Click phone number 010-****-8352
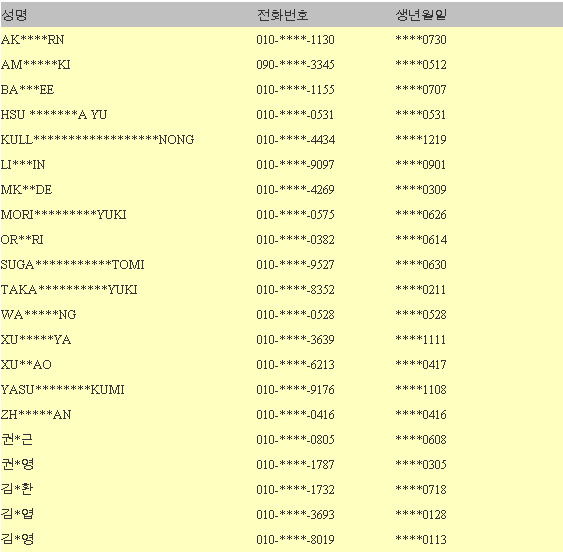This screenshot has height=552, width=563. pos(296,289)
